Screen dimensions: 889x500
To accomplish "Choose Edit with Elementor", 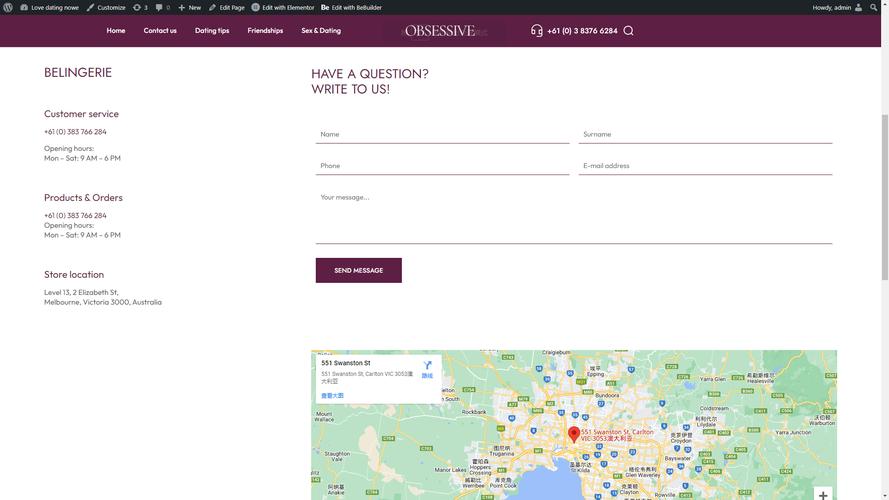I will click(283, 7).
